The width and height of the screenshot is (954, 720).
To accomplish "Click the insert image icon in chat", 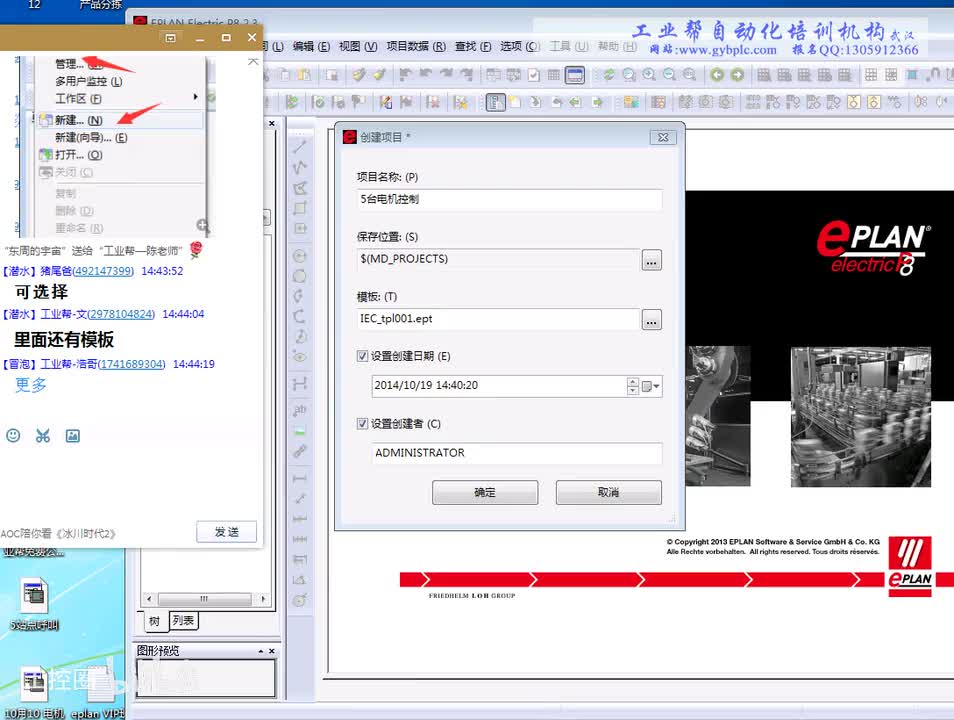I will coord(72,436).
